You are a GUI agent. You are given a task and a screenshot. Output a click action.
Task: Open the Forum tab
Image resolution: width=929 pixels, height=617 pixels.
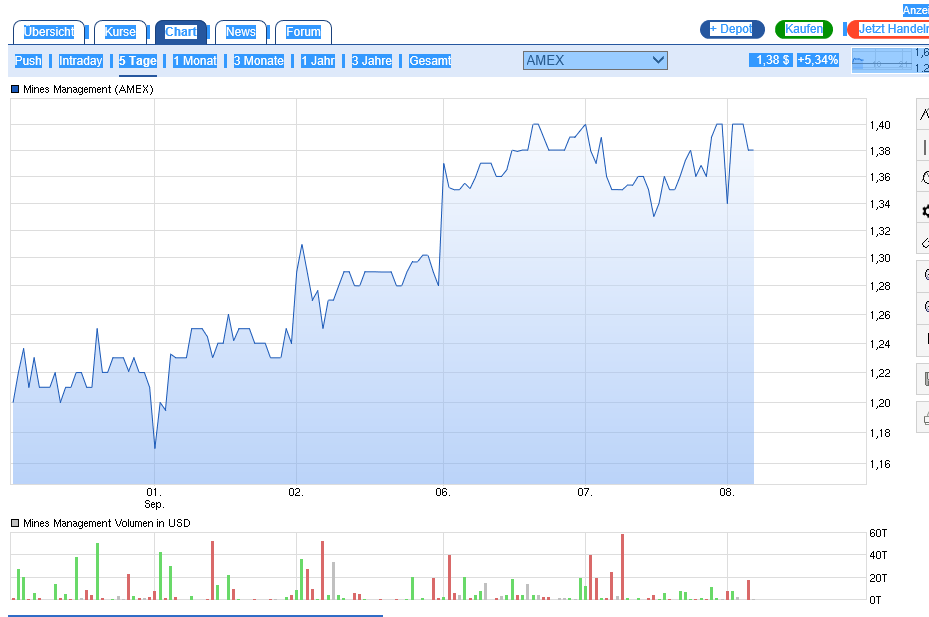[x=303, y=32]
